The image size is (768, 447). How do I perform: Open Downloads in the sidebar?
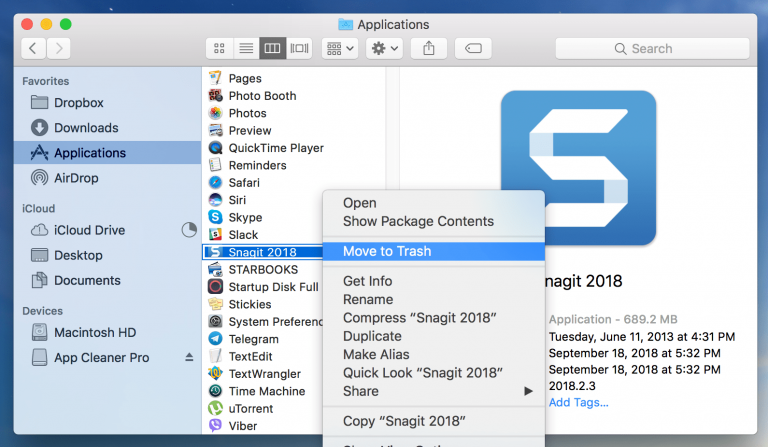(107, 128)
